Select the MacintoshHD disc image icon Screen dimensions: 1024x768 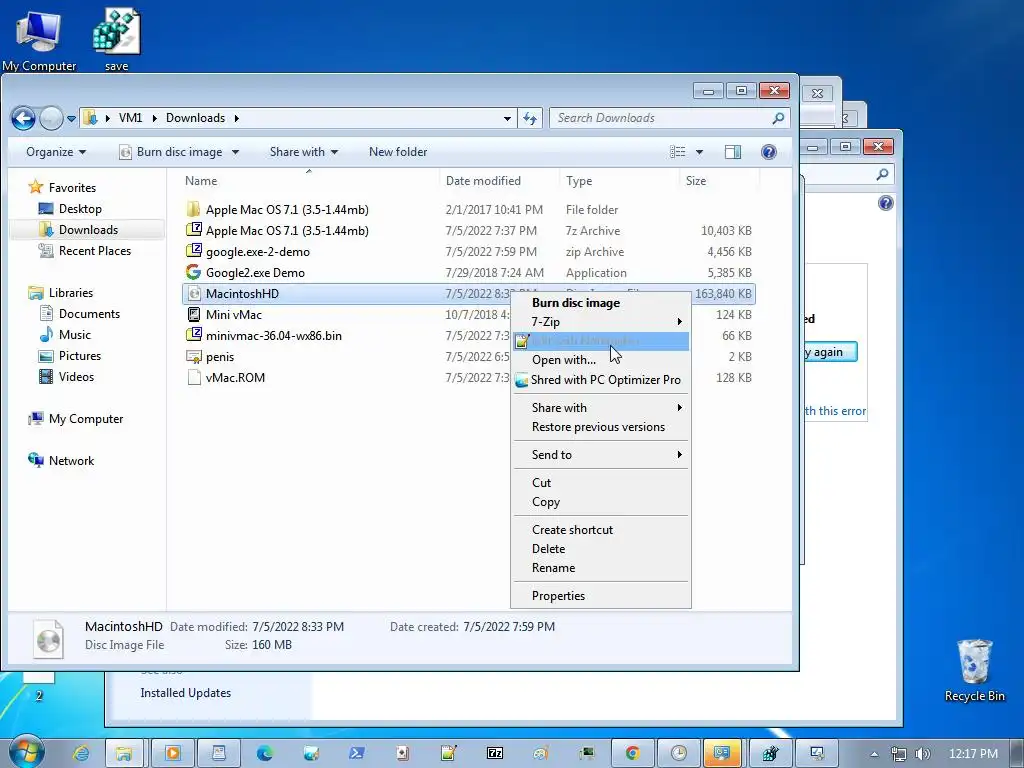pos(193,294)
